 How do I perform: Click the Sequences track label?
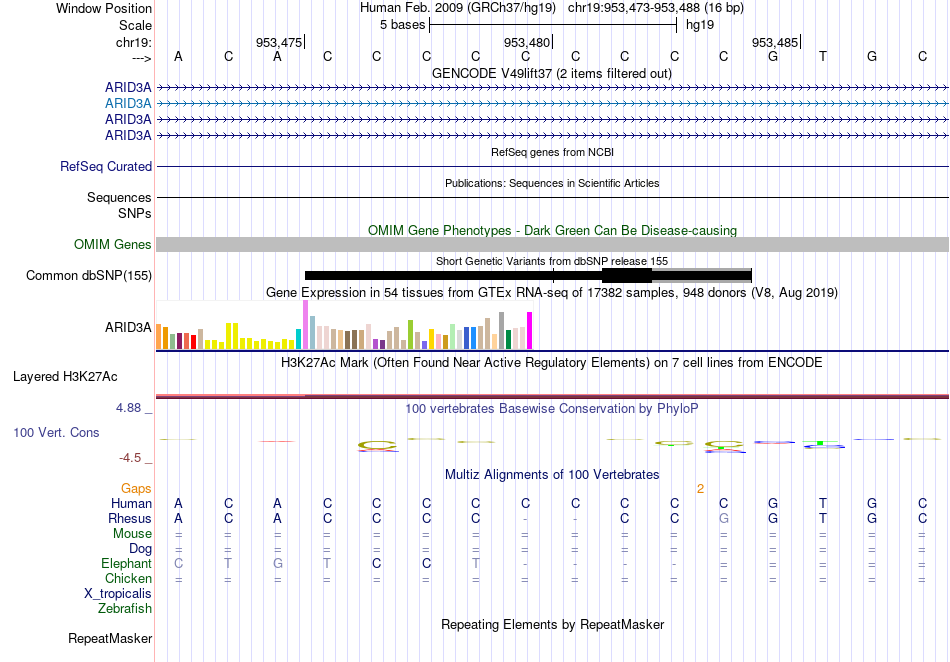(x=119, y=197)
